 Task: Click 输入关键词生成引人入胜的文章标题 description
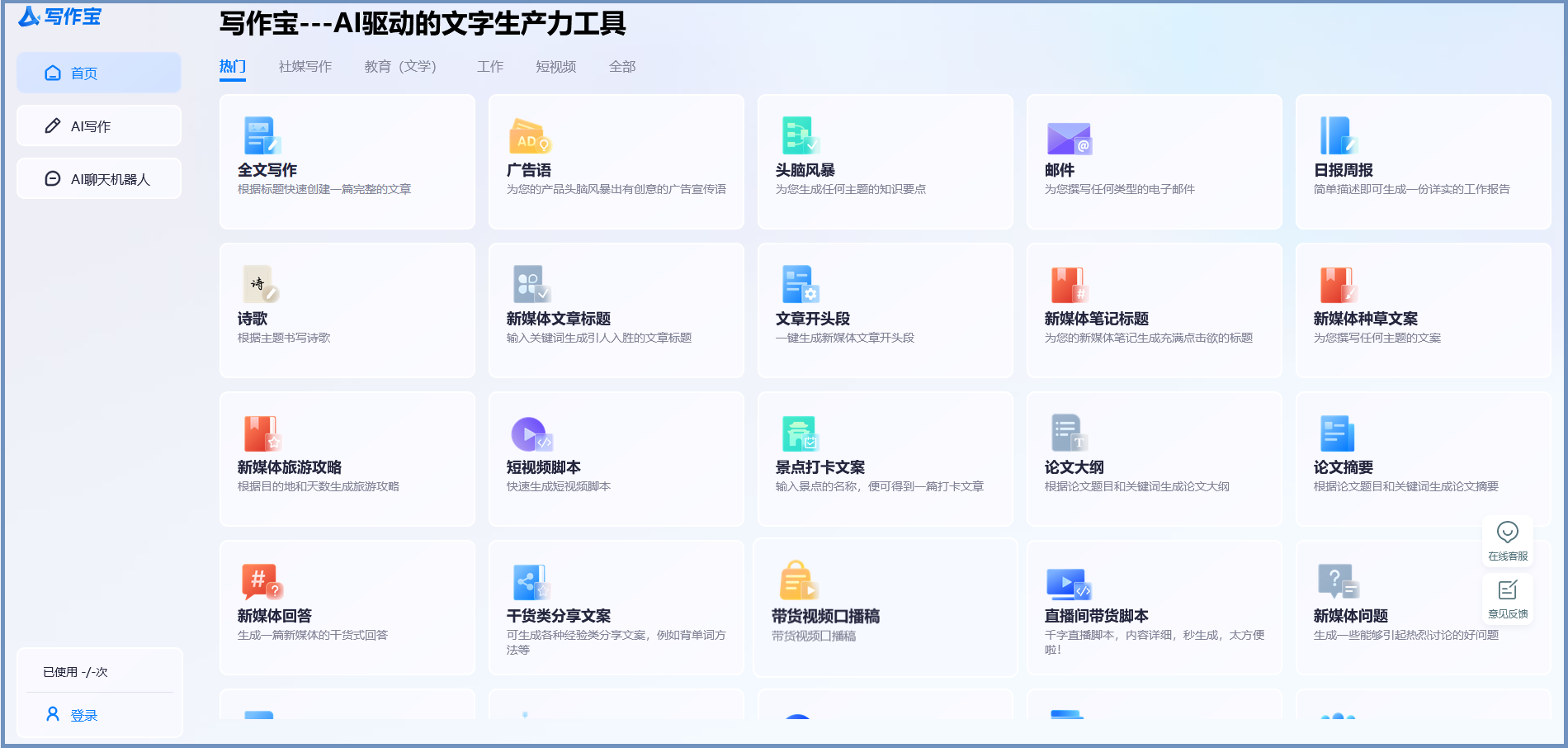pos(599,338)
